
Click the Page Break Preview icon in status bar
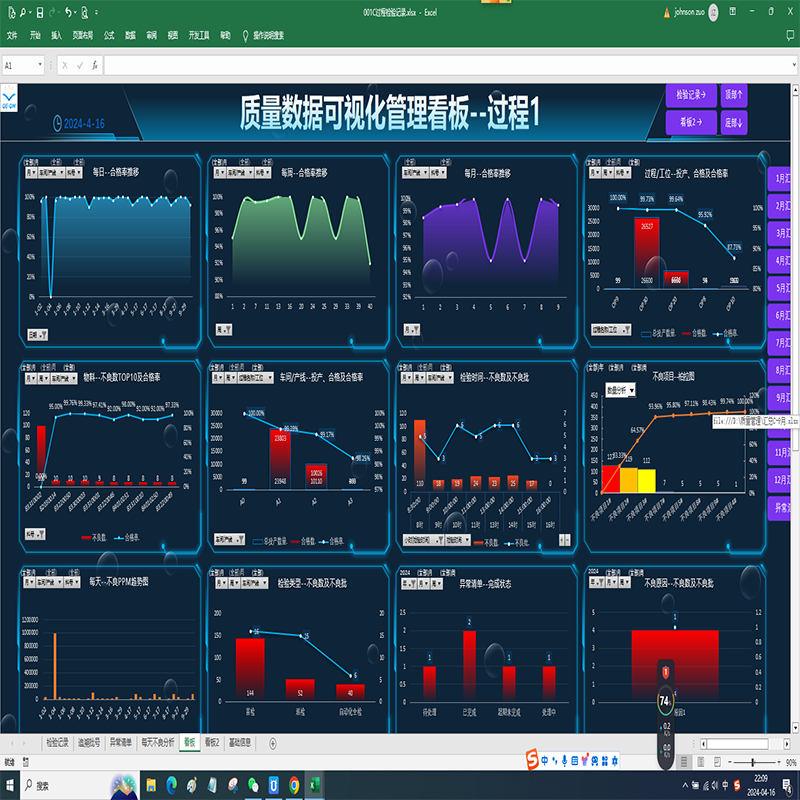(717, 762)
